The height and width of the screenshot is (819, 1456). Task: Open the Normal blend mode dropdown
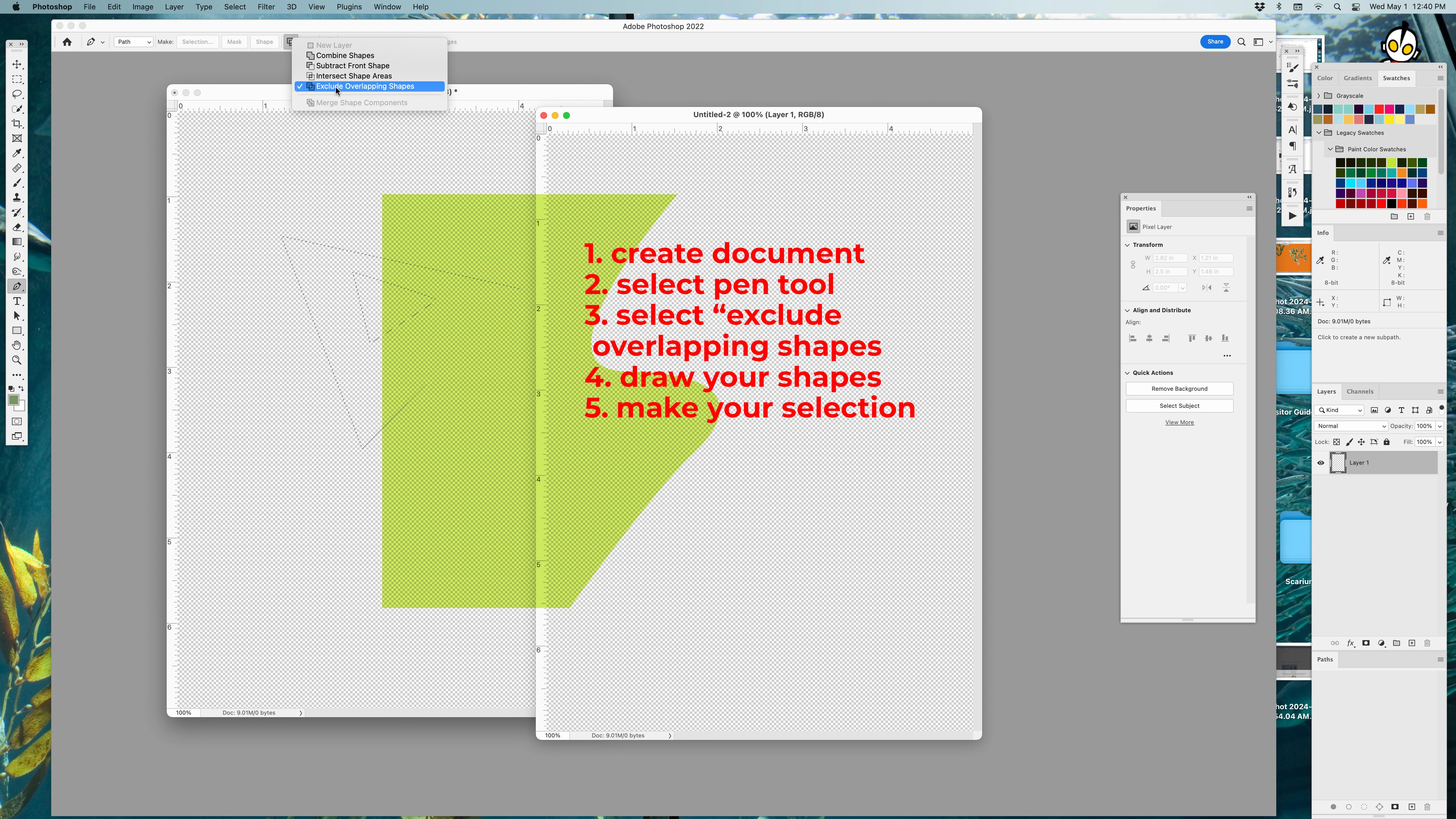[x=1351, y=426]
